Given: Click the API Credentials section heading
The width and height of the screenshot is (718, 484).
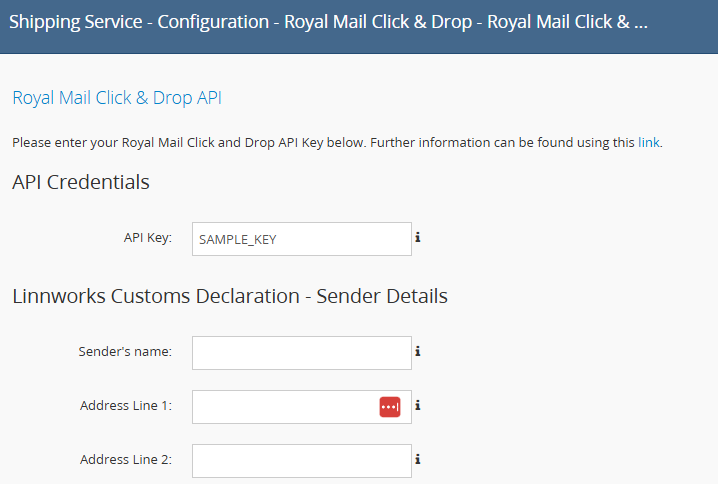Looking at the screenshot, I should coord(81,182).
